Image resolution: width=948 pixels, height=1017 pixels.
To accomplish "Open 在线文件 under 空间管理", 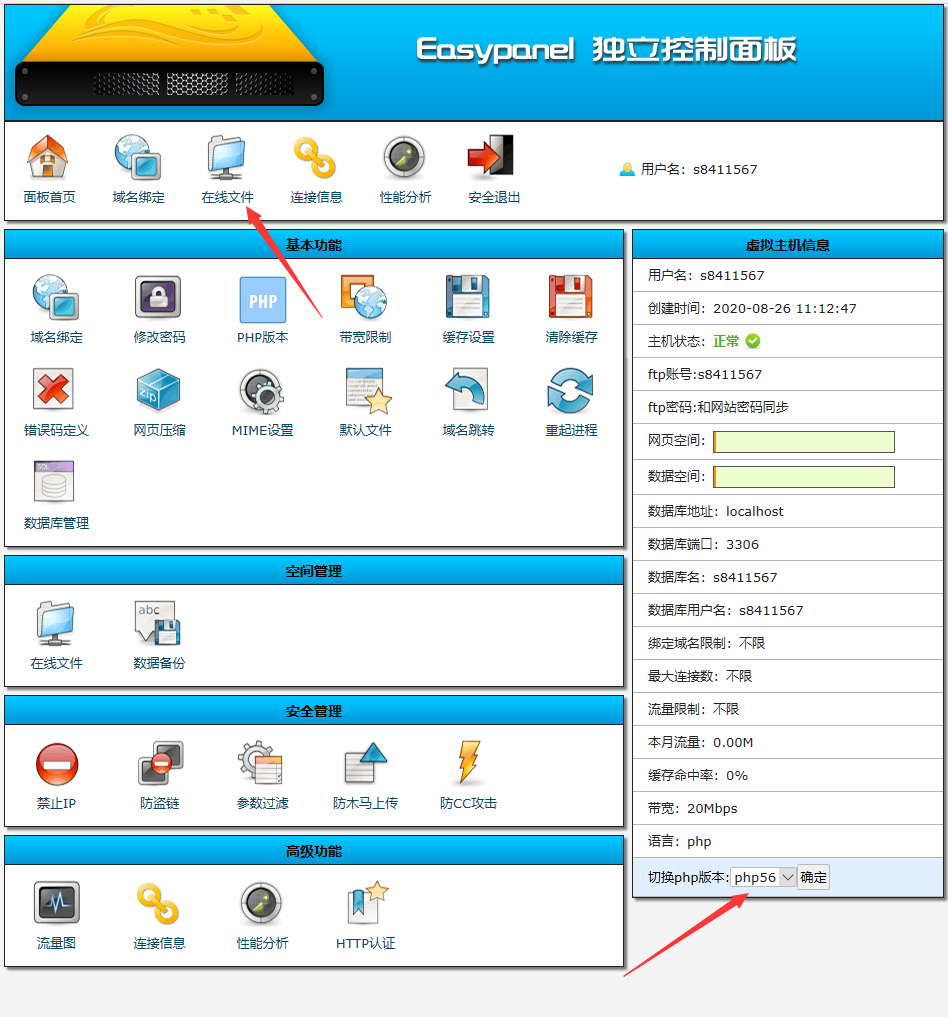I will pyautogui.click(x=56, y=623).
